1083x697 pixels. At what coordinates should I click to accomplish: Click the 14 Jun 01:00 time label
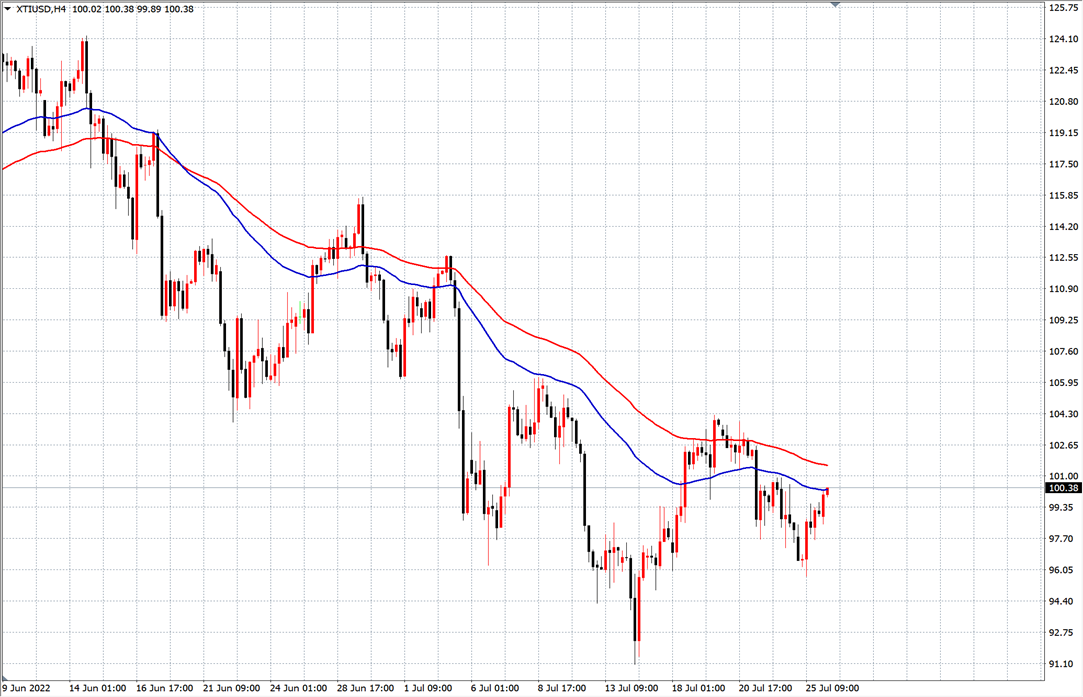point(97,688)
